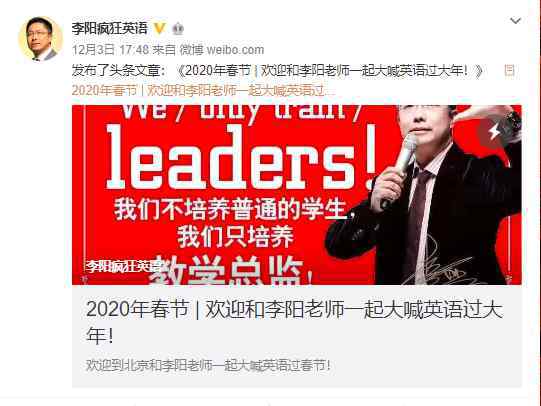This screenshot has height=406, width=541.
Task: Open 李阳疯狂英语 profile via avatar photo
Action: tap(40, 39)
